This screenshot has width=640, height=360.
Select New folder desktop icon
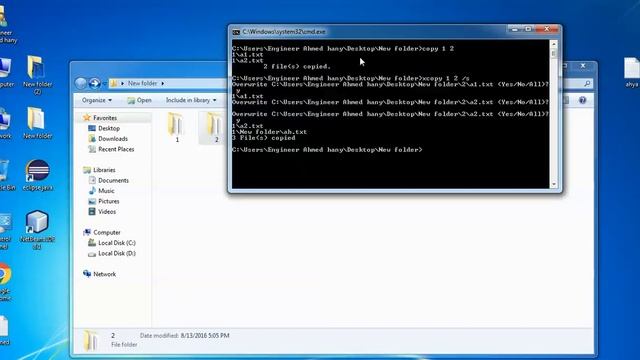pyautogui.click(x=37, y=123)
